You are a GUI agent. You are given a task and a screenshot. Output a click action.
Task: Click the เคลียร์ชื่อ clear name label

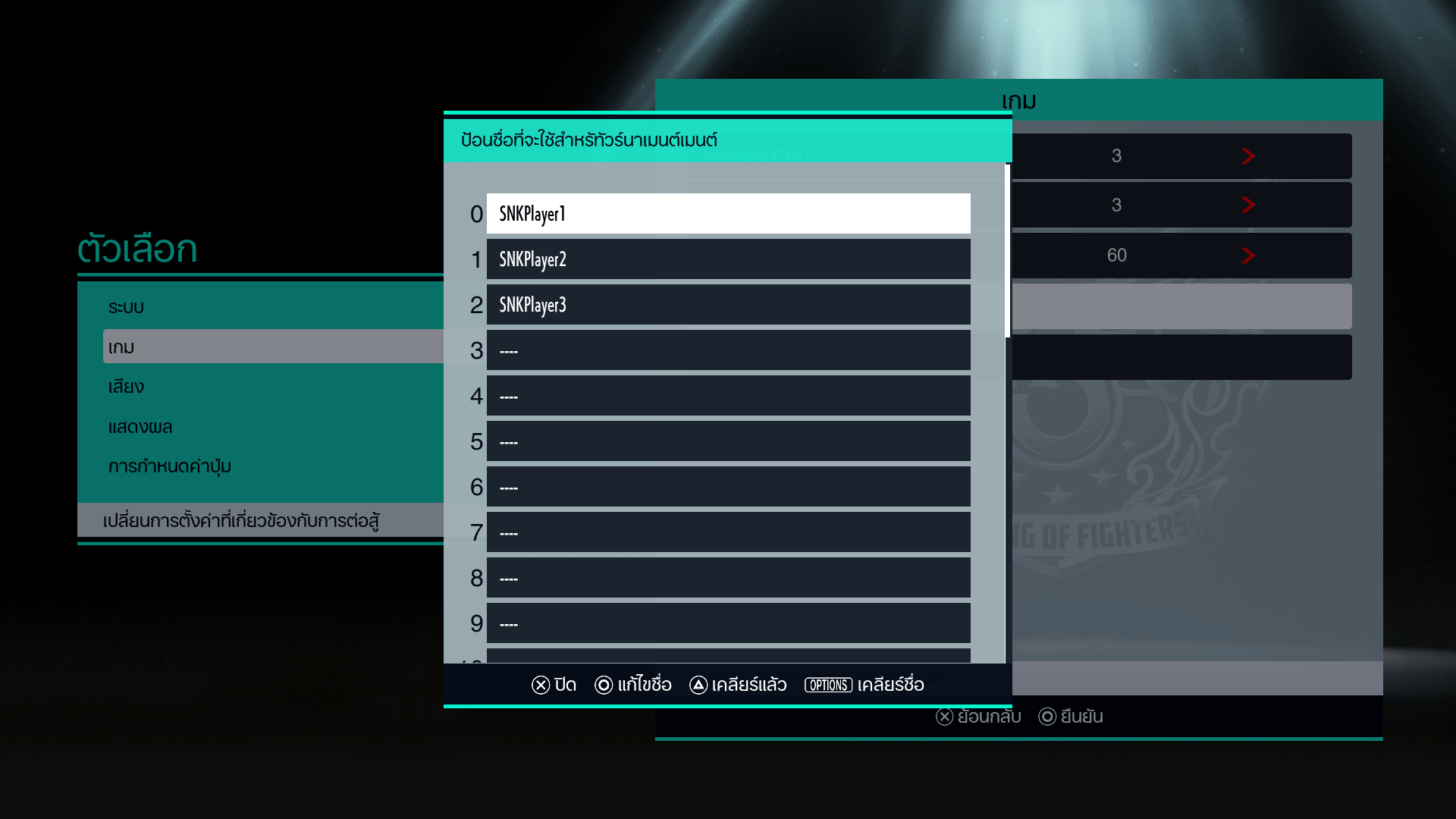891,685
